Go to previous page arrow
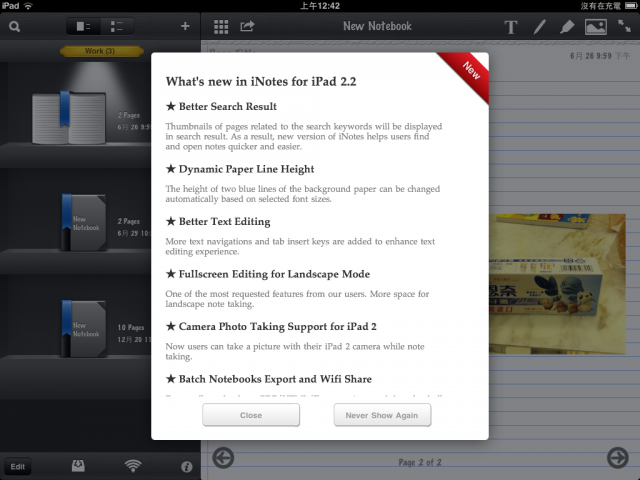640x480 pixels. click(x=223, y=458)
